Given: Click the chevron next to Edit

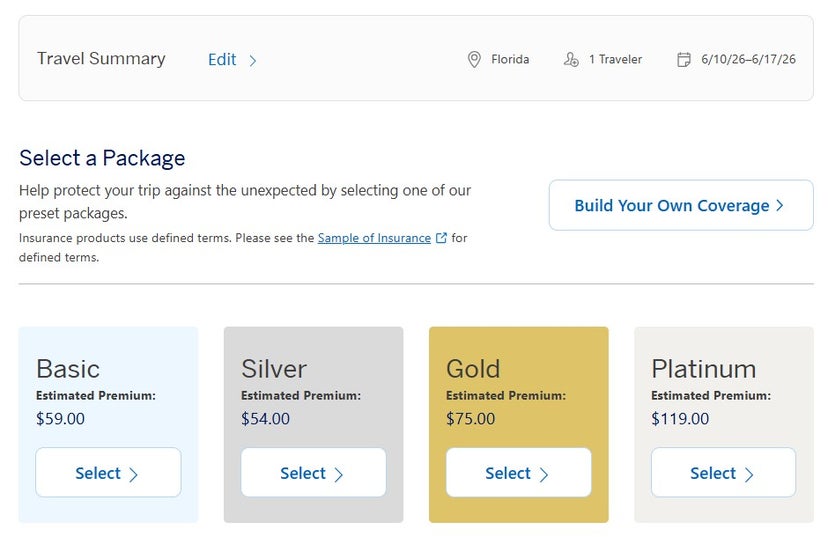Looking at the screenshot, I should point(253,60).
